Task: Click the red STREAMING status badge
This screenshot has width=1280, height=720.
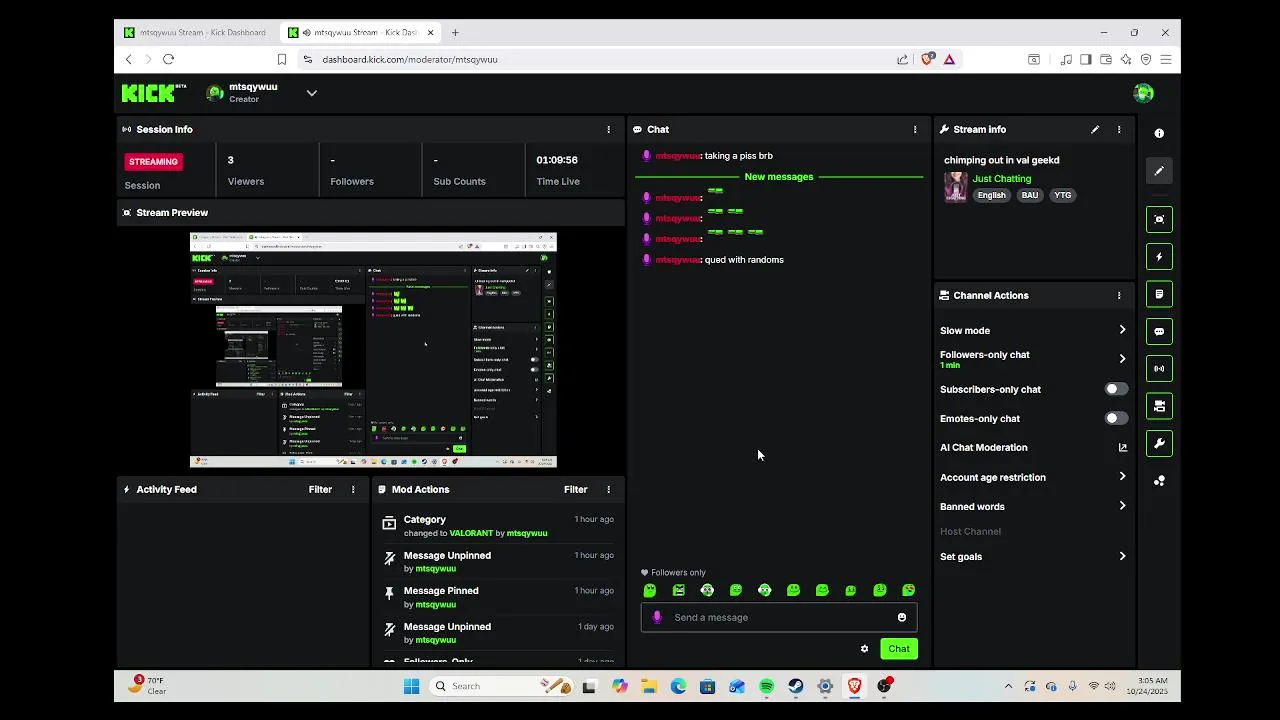Action: (x=154, y=161)
